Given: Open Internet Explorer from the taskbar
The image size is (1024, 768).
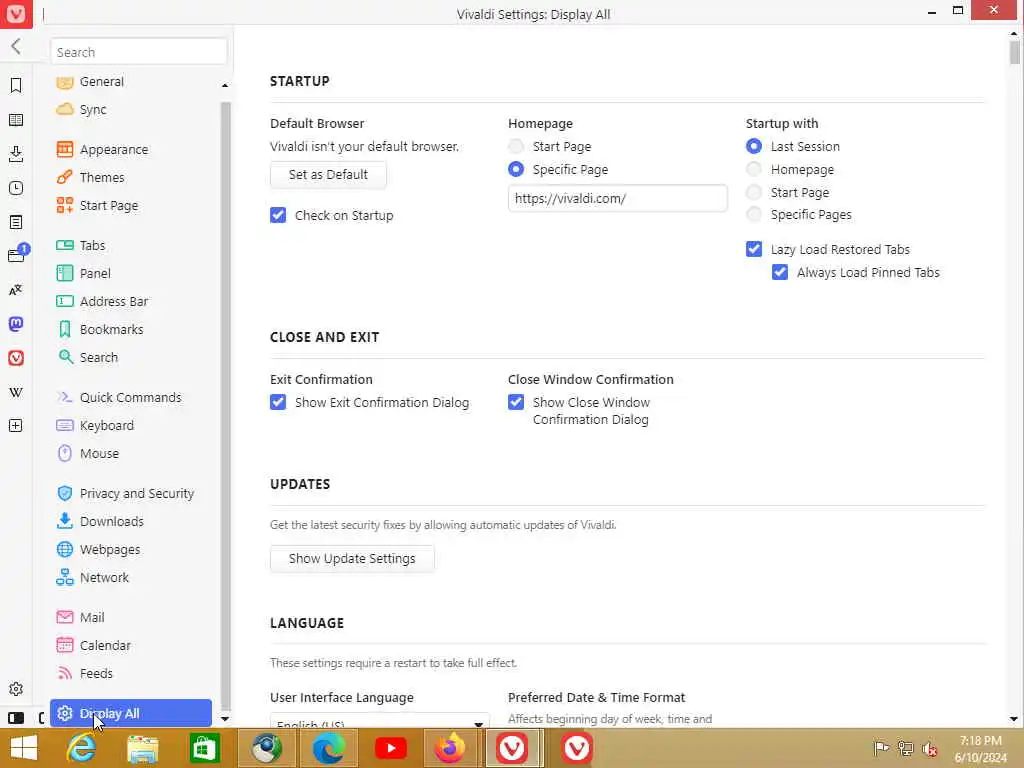Looking at the screenshot, I should (x=82, y=748).
